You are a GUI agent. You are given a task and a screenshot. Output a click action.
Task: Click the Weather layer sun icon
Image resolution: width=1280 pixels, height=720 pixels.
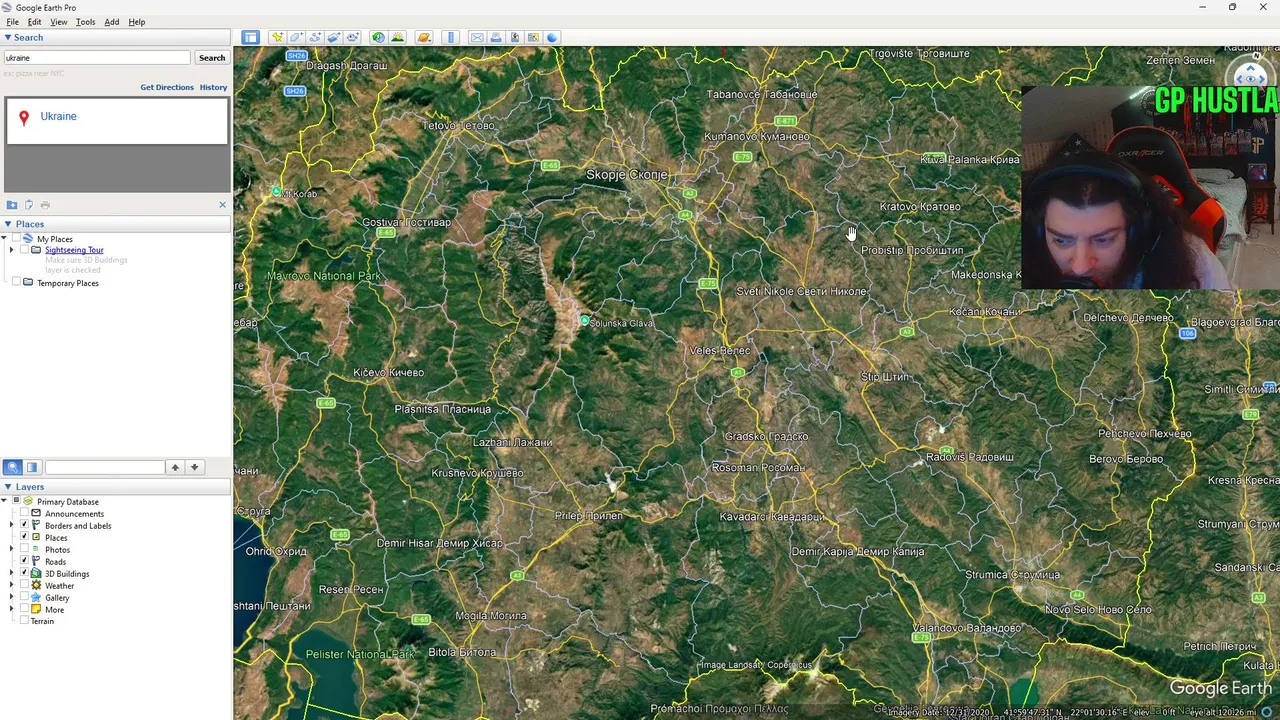click(x=36, y=585)
